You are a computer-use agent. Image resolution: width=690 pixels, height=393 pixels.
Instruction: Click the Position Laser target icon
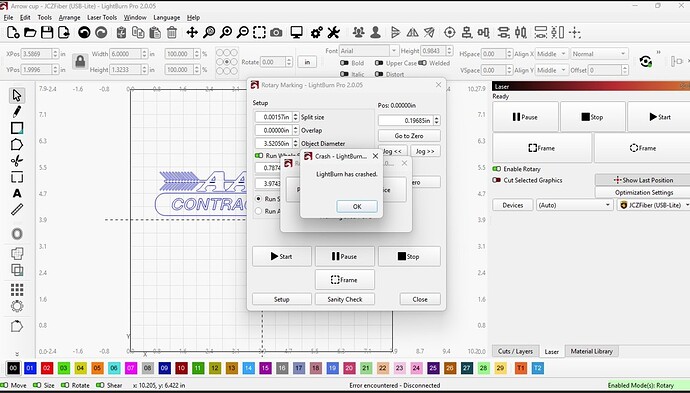(x=449, y=32)
